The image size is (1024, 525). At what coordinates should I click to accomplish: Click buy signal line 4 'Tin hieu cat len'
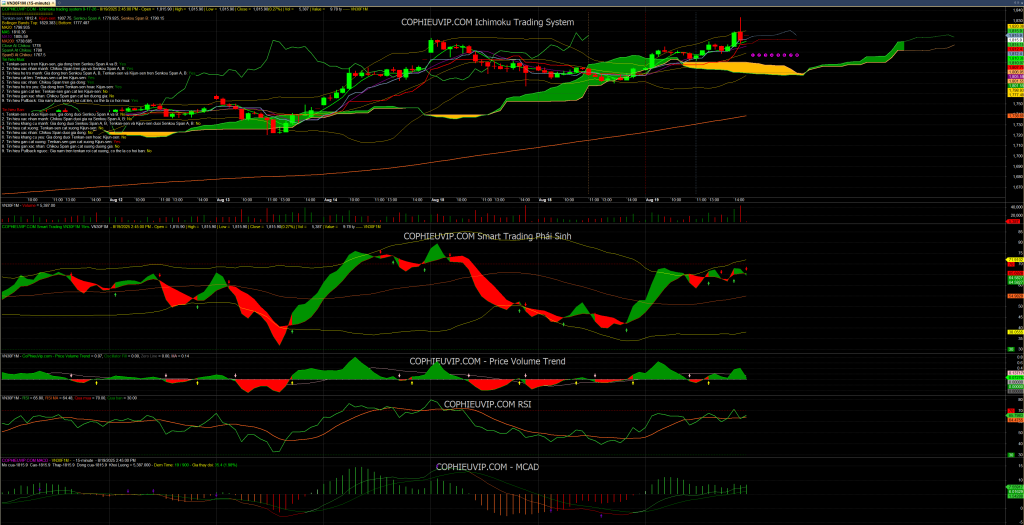click(x=48, y=78)
